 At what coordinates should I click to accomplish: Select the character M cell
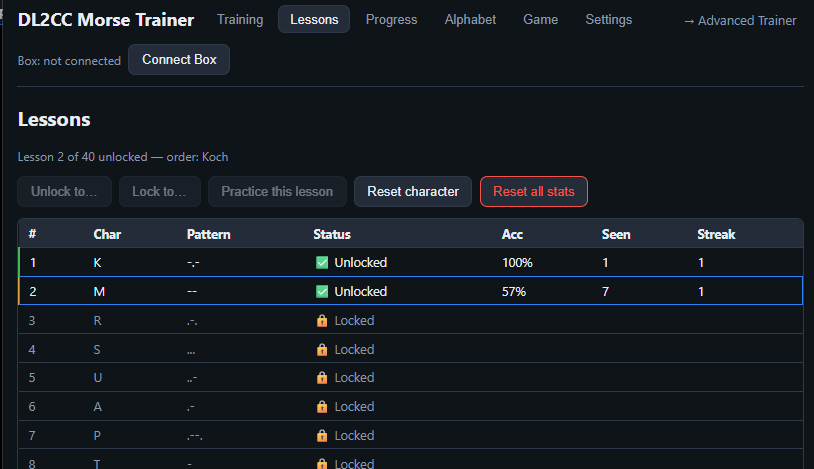click(x=99, y=292)
